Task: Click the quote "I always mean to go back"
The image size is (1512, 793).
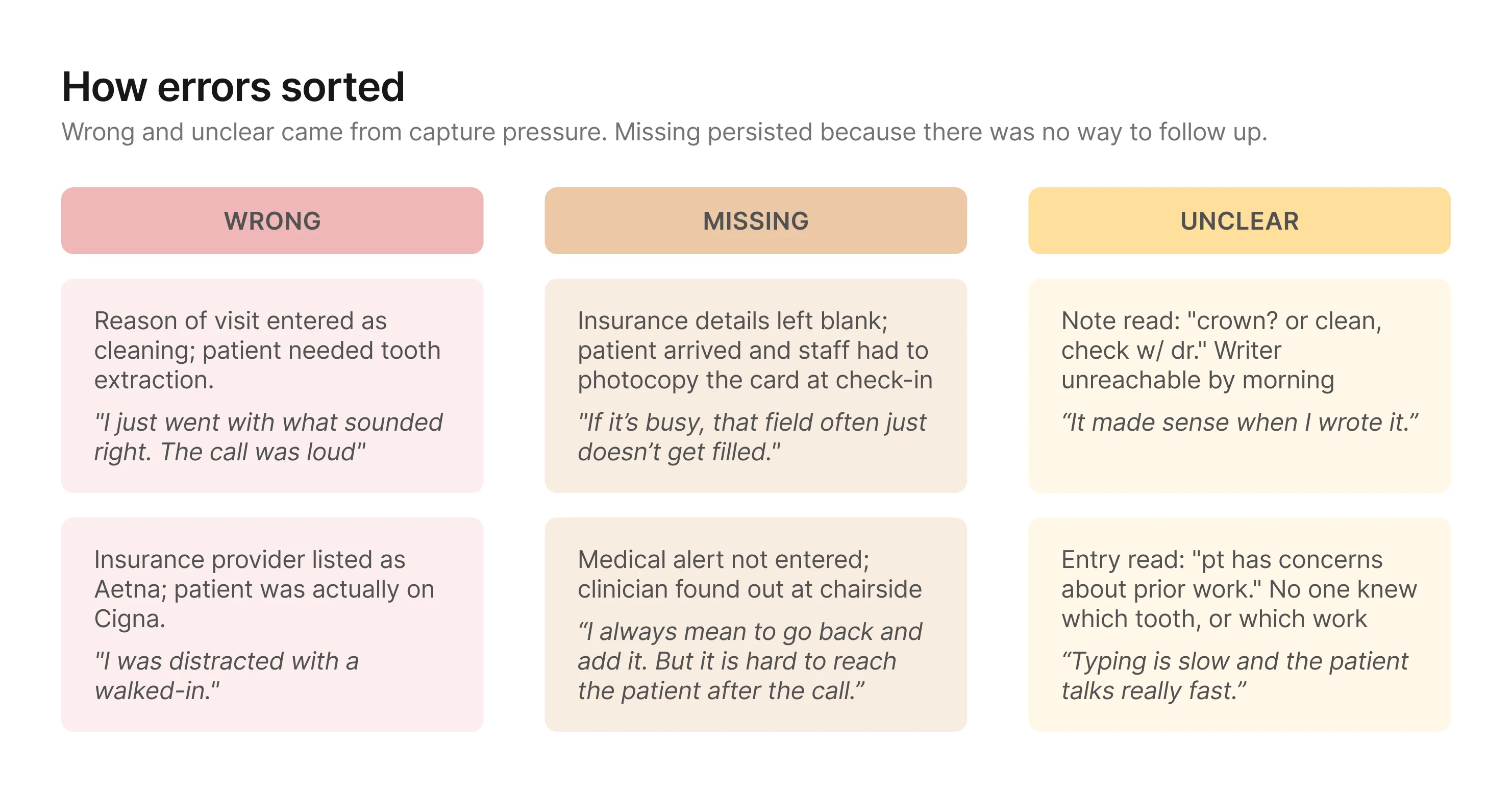Action: tap(750, 661)
